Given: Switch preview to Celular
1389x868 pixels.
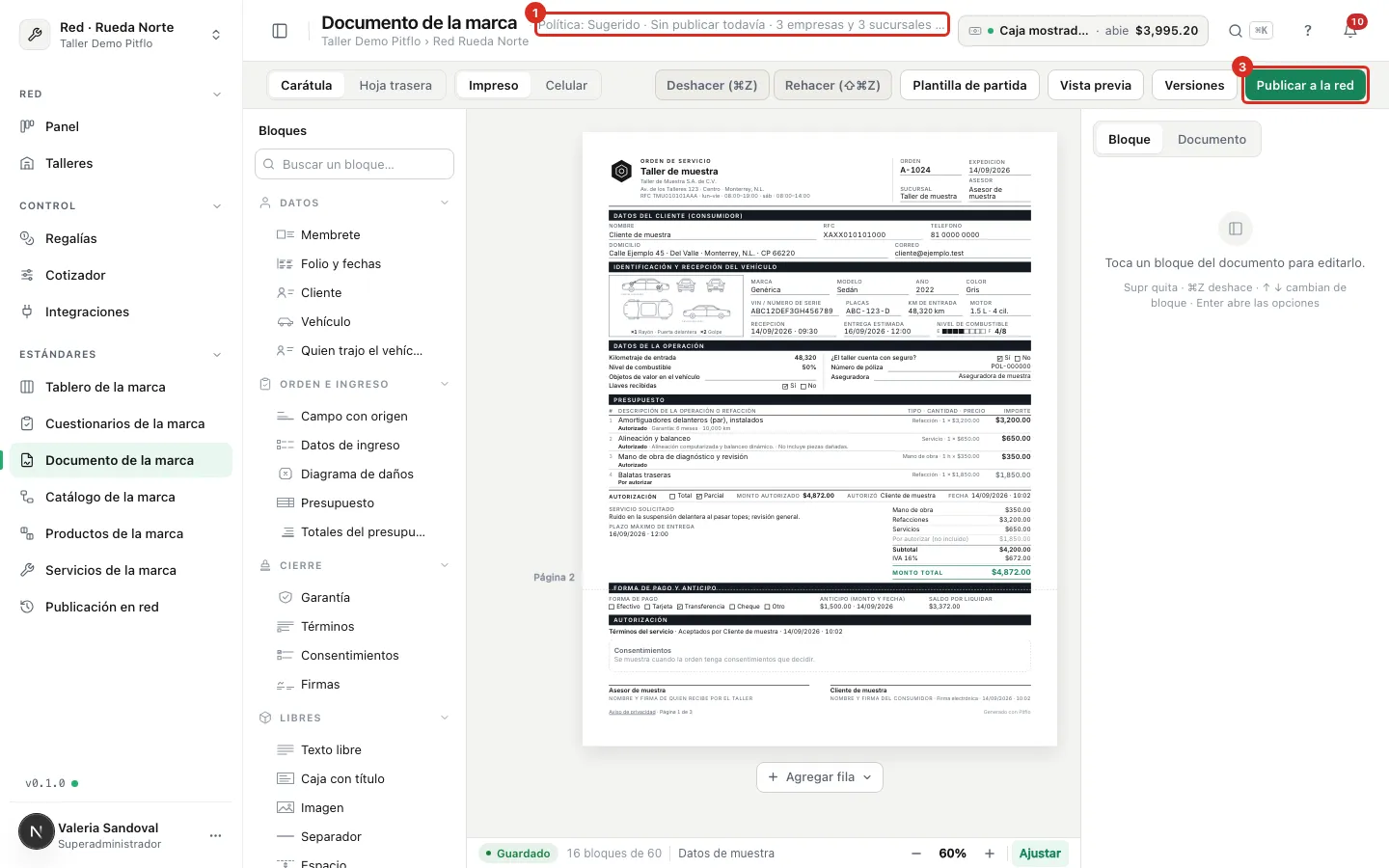Looking at the screenshot, I should coord(566,85).
